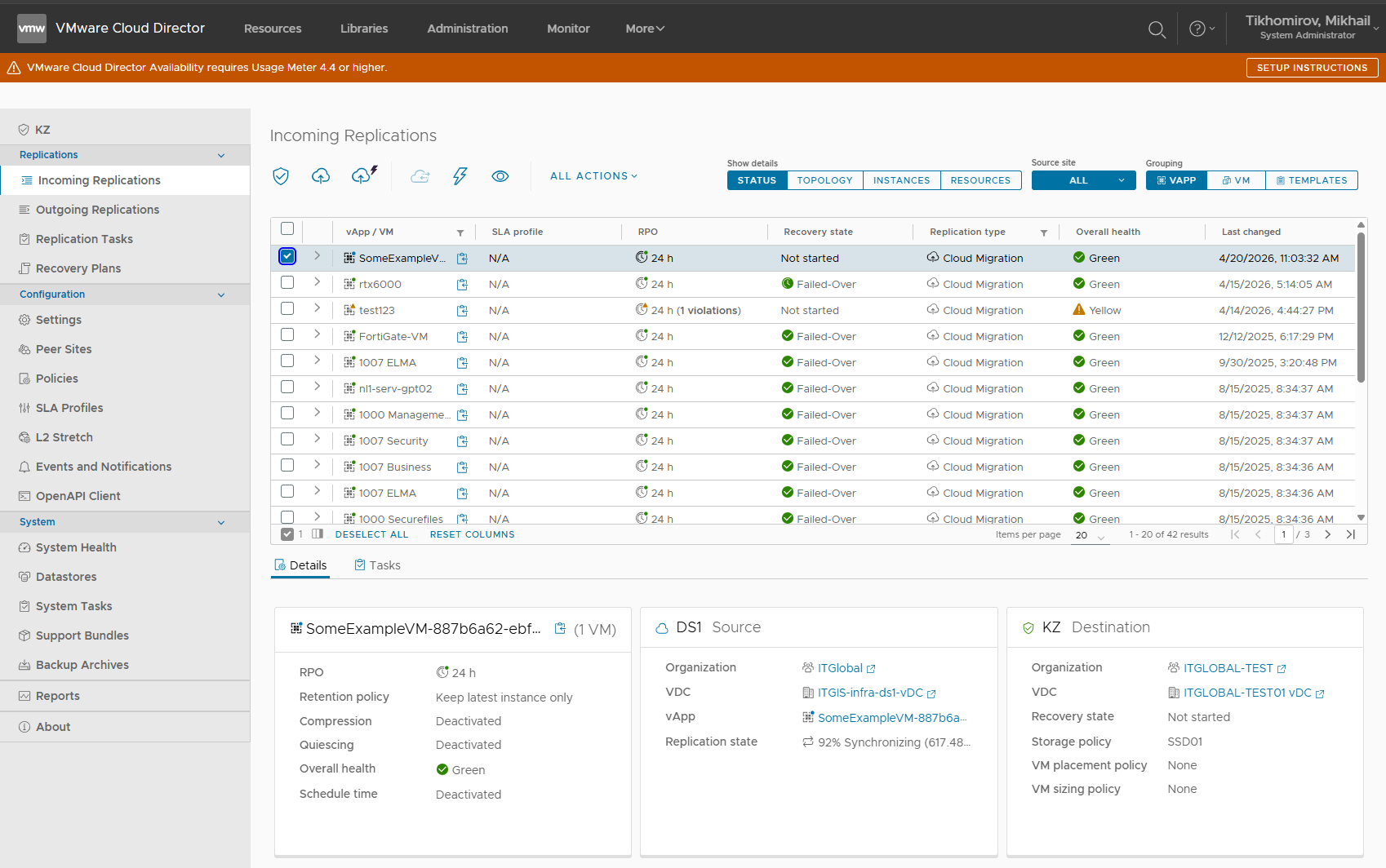
Task: Check the test123 row checkbox
Action: (x=287, y=308)
